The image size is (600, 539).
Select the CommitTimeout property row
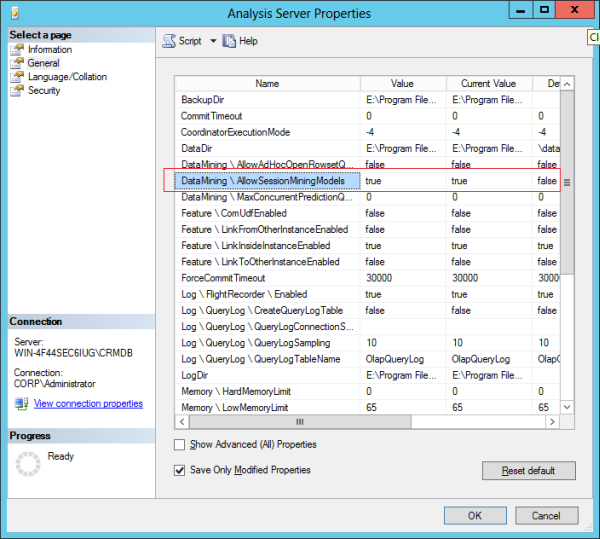(367, 116)
